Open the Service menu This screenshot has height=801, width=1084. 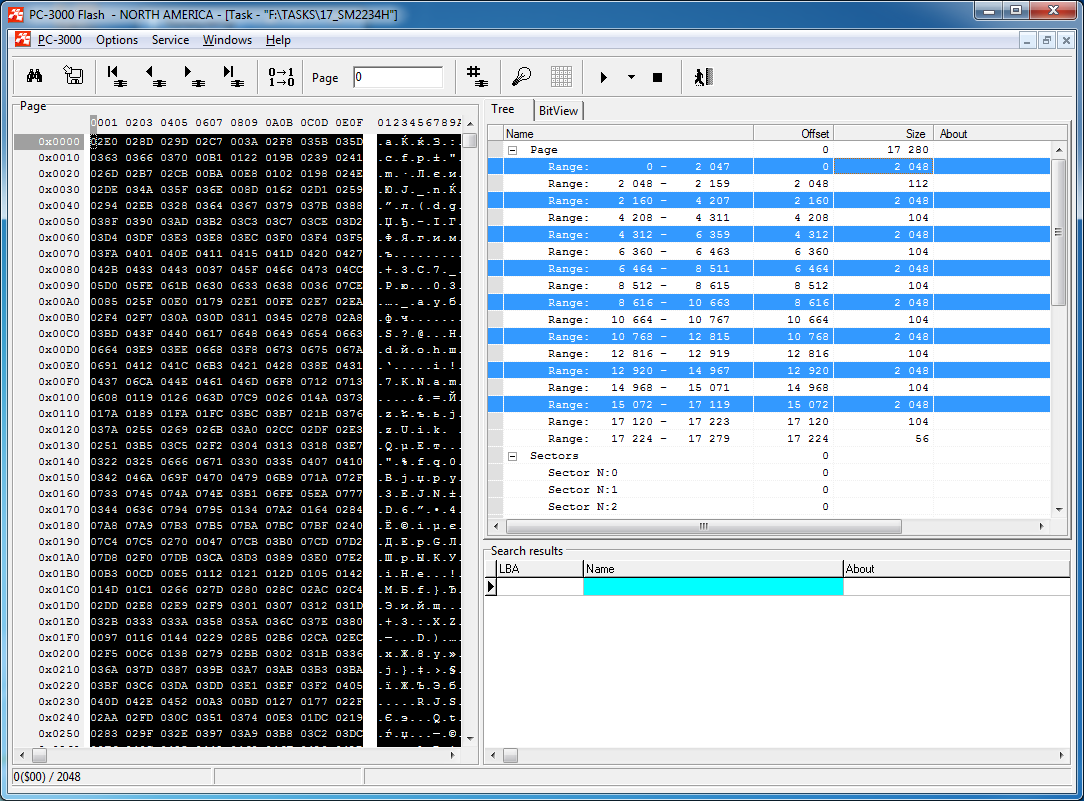pyautogui.click(x=170, y=40)
